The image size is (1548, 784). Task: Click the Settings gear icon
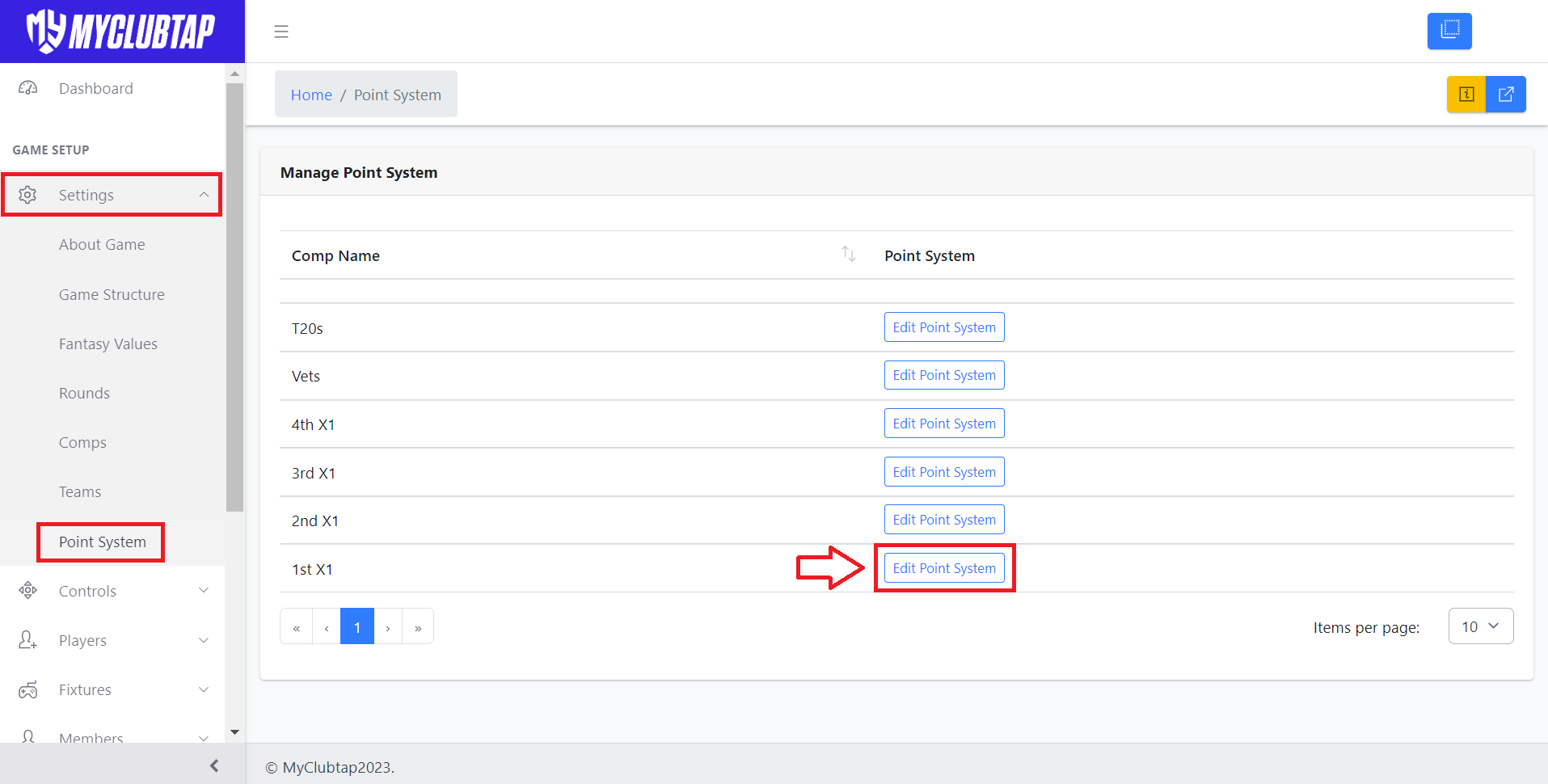28,195
